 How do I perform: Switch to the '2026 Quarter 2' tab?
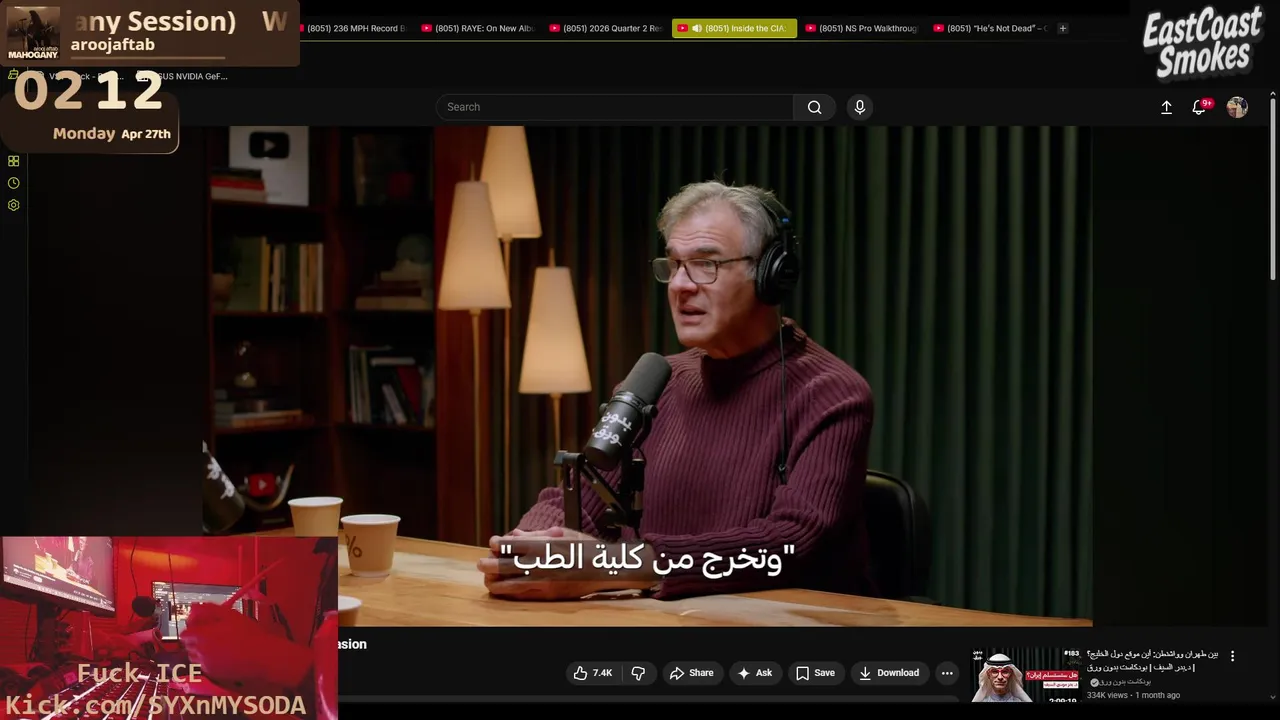606,28
